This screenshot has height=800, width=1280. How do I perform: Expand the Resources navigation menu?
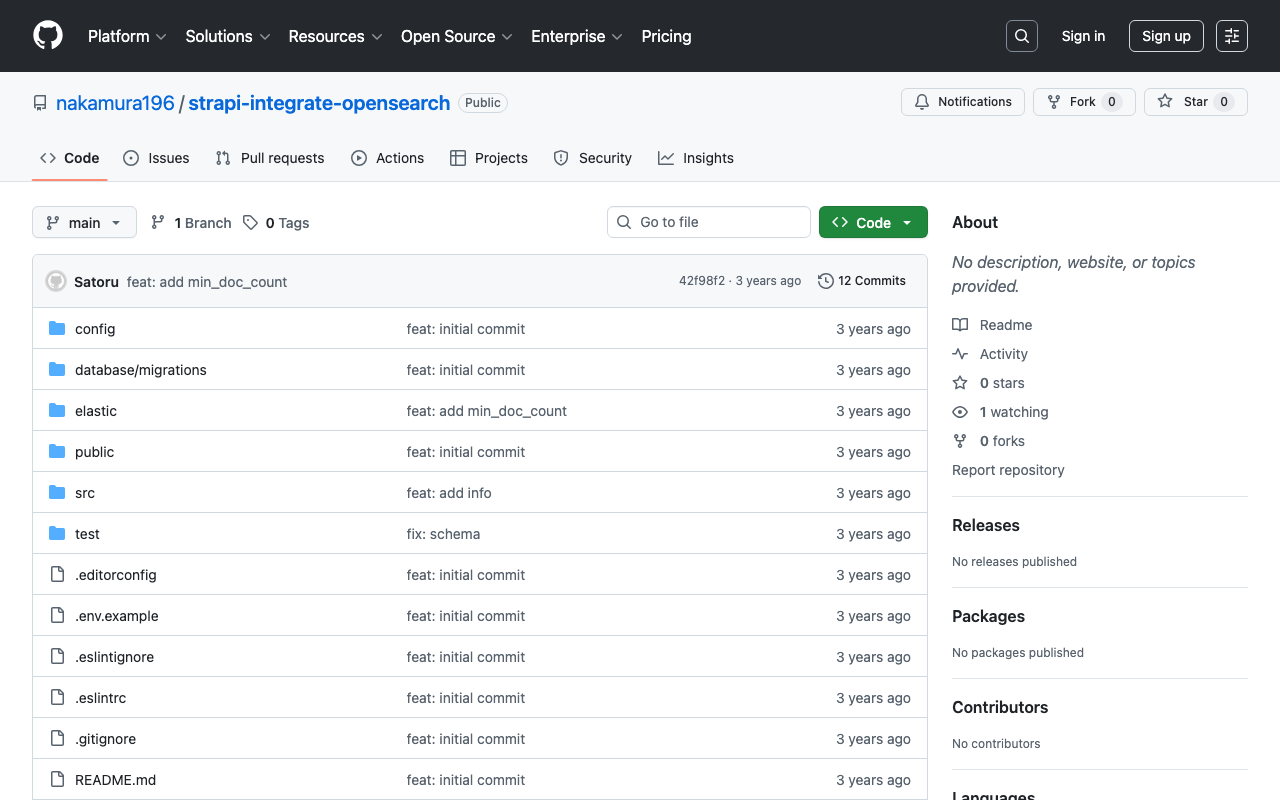click(x=334, y=36)
